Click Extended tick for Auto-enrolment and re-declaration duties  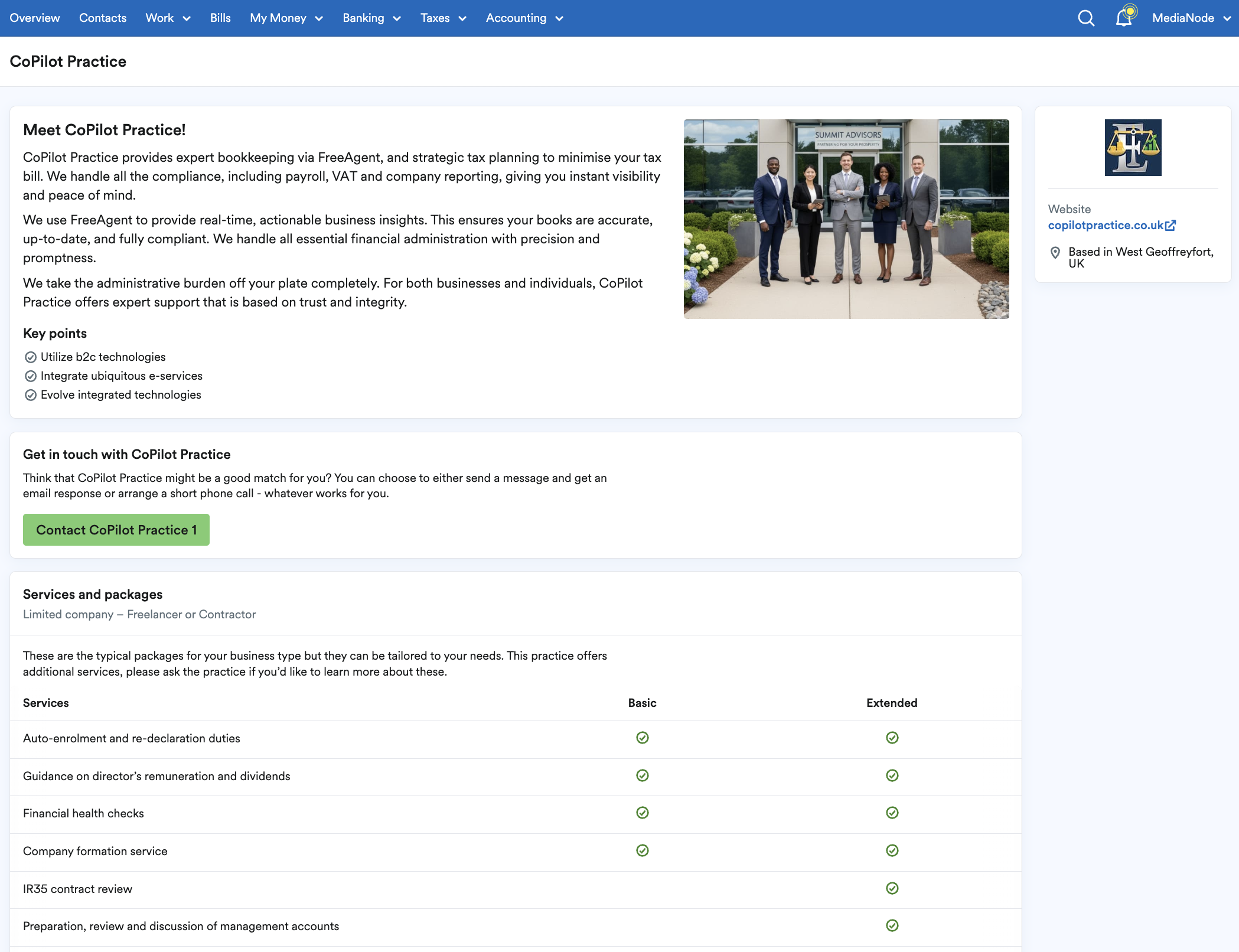point(892,738)
